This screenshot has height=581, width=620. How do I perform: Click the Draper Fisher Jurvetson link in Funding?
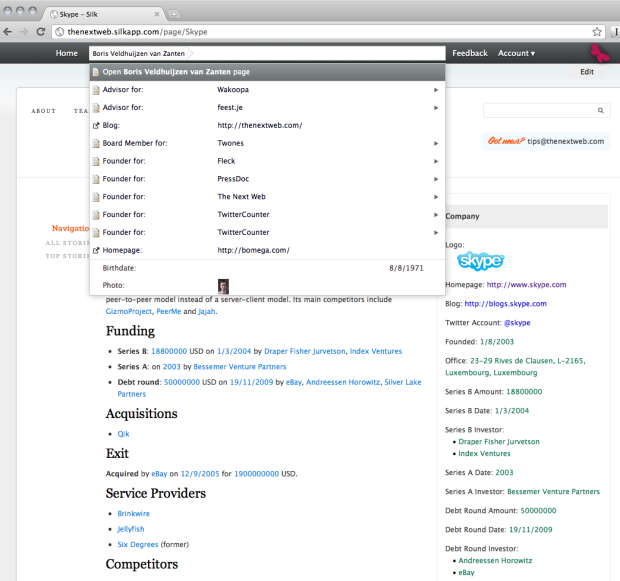click(x=304, y=351)
